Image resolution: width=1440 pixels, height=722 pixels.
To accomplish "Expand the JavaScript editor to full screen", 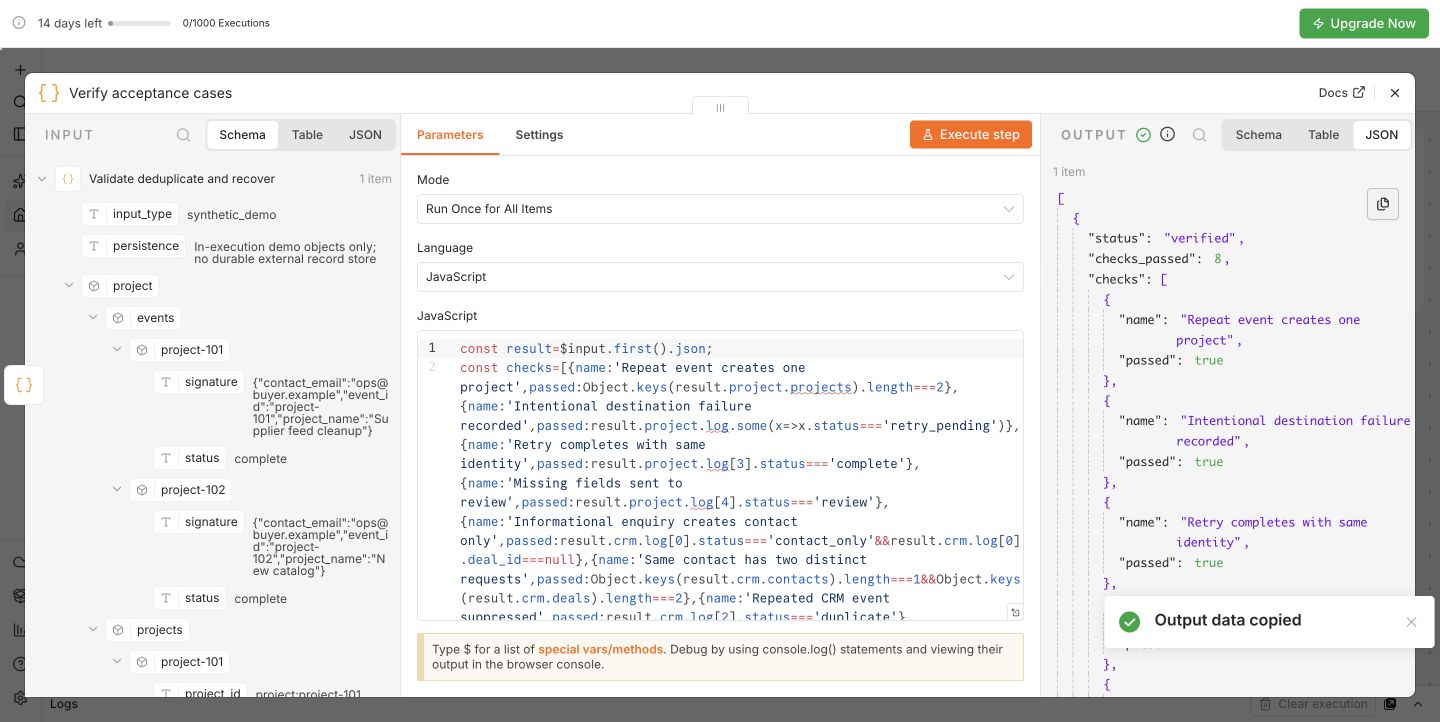I will click(1015, 612).
